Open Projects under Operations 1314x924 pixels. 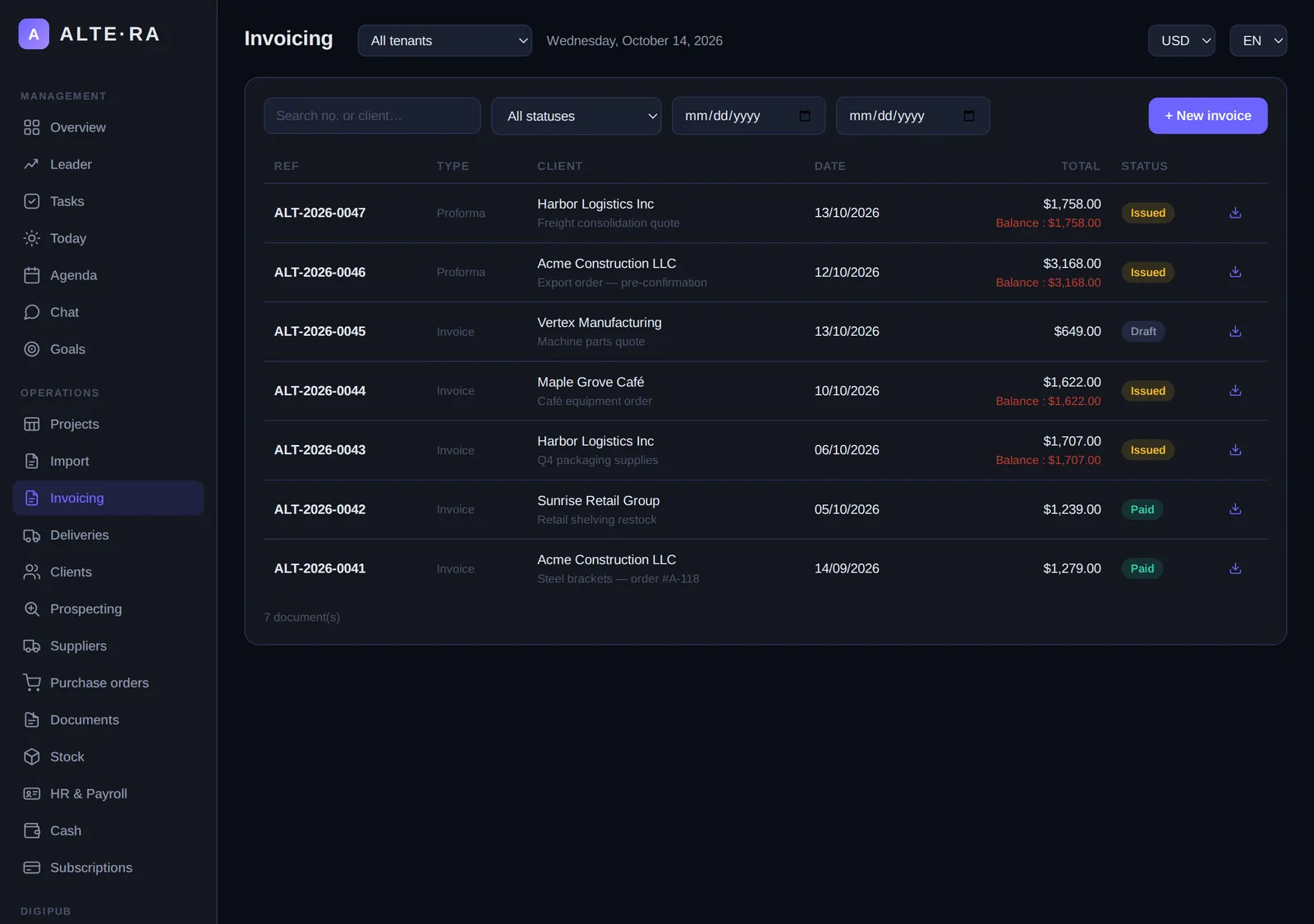point(108,424)
